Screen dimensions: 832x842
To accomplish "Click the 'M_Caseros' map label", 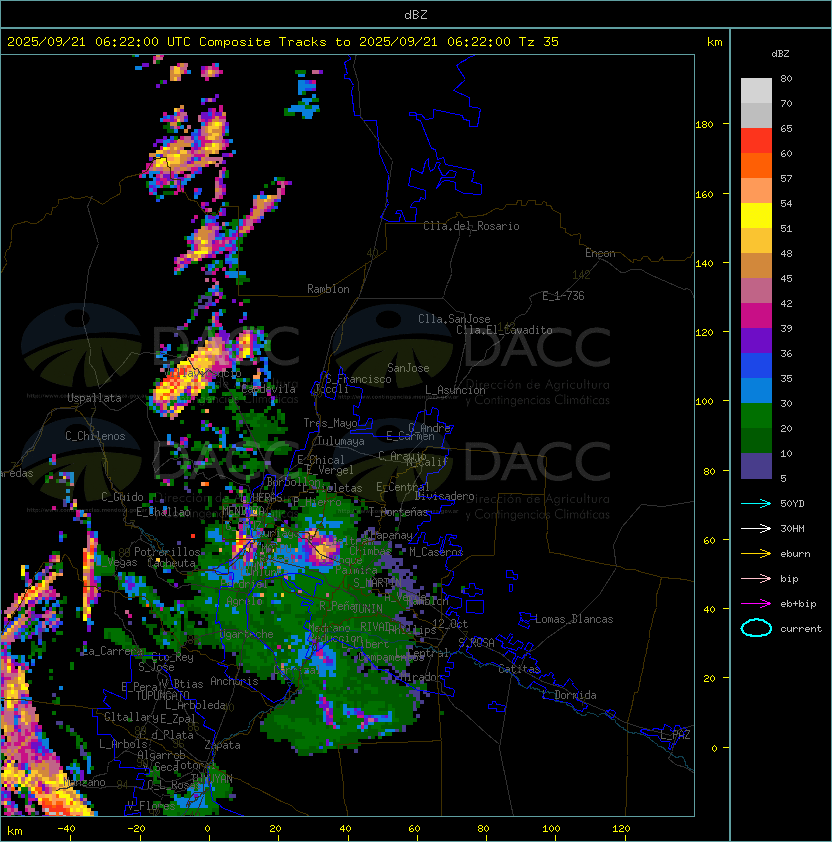I will [x=436, y=552].
